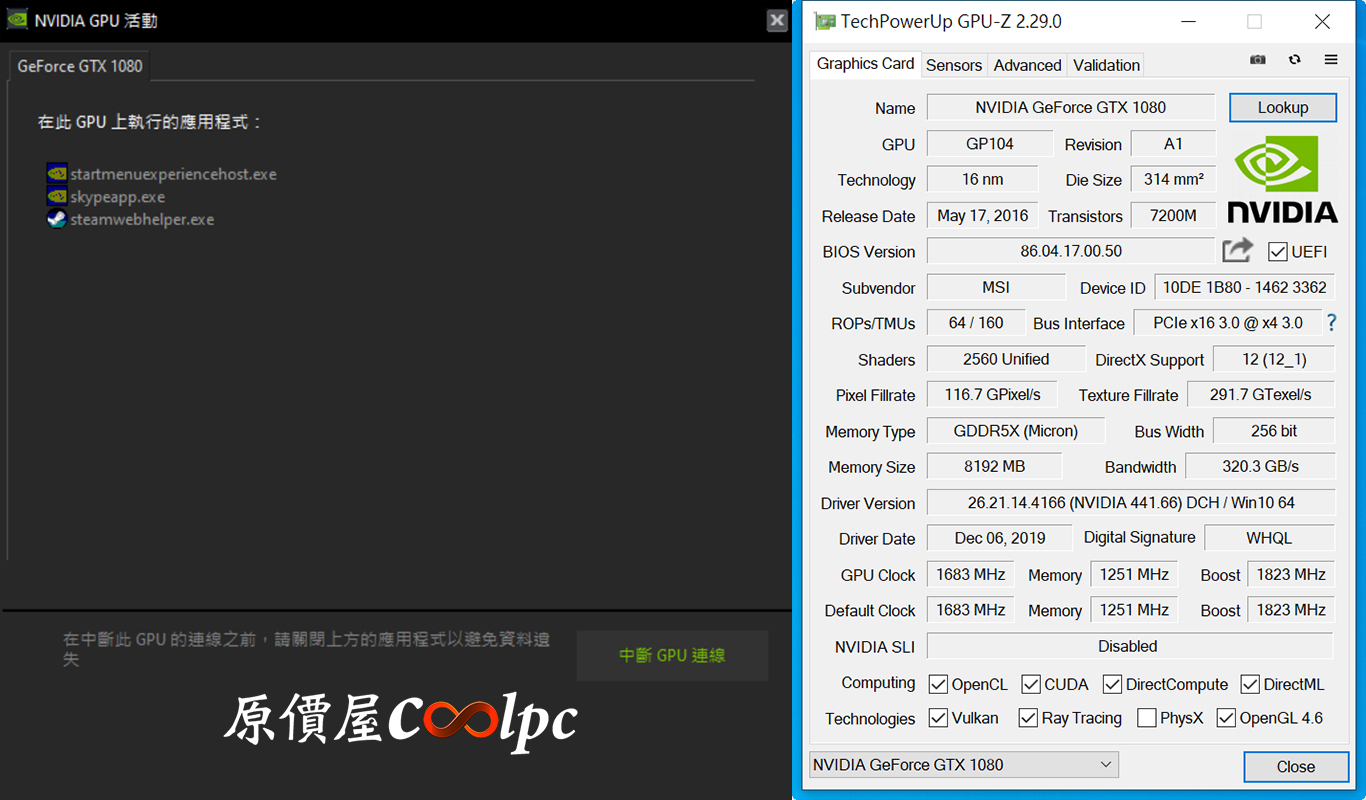The width and height of the screenshot is (1366, 800).
Task: Click the Subvendor field showing MSI
Action: [x=996, y=287]
